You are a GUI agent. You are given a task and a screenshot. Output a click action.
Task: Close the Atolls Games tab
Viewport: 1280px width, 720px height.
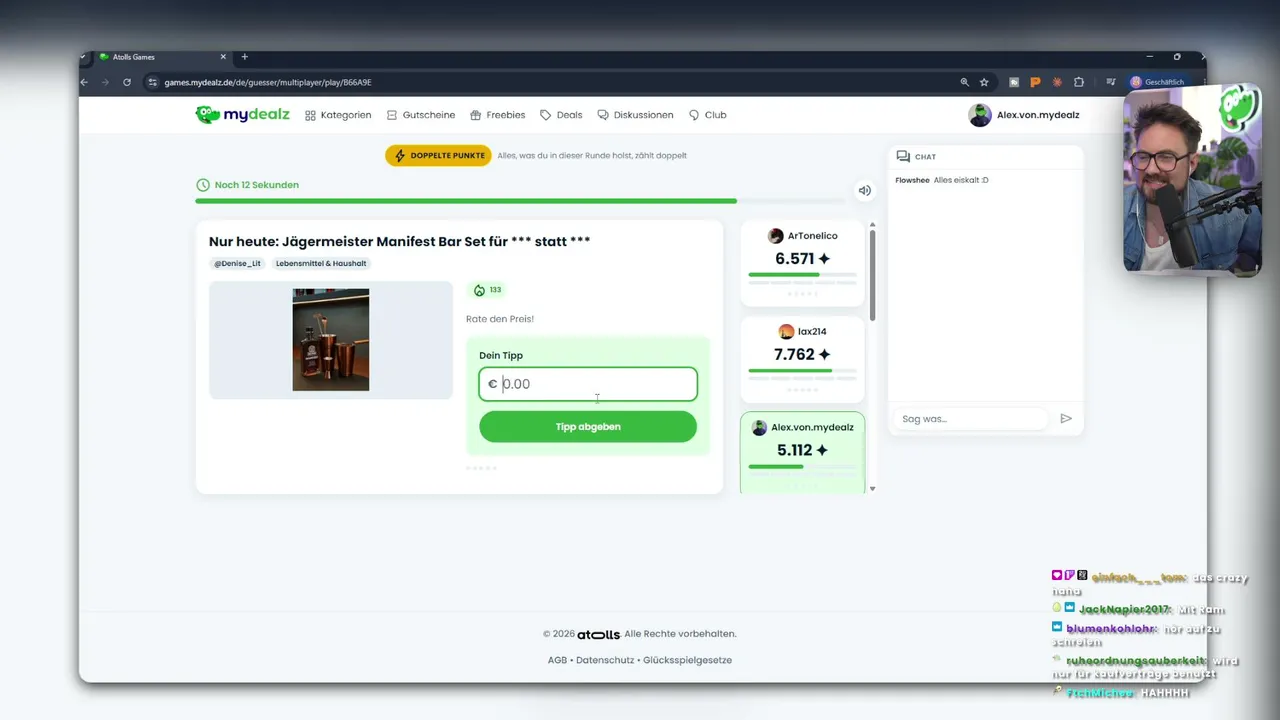click(223, 57)
